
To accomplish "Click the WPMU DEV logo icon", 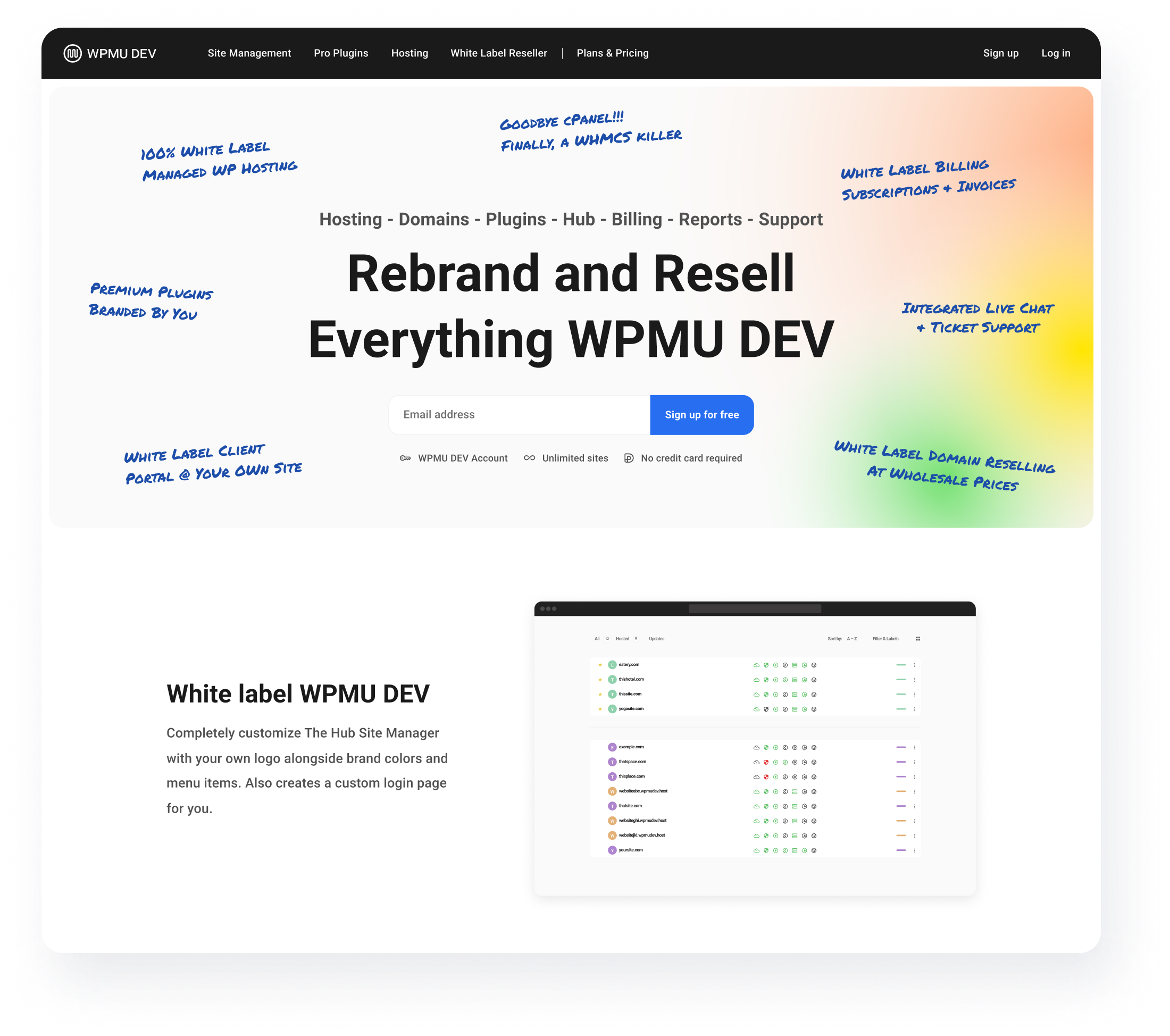I will (73, 53).
